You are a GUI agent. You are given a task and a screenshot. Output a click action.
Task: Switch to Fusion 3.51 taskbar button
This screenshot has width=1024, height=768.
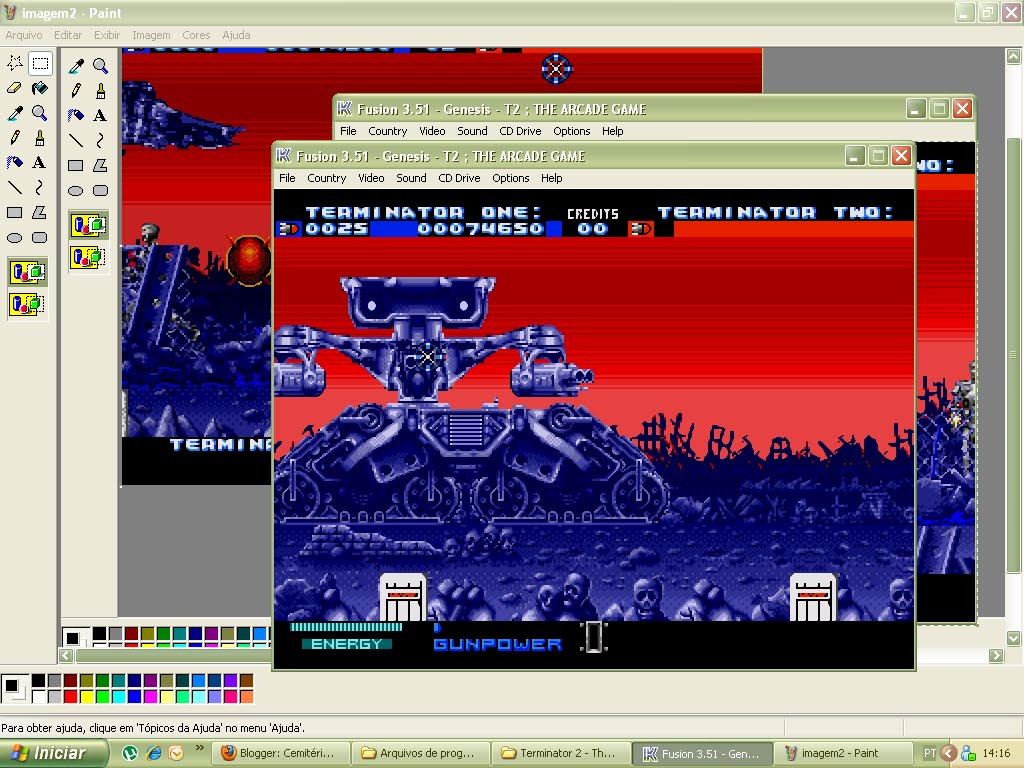point(703,753)
